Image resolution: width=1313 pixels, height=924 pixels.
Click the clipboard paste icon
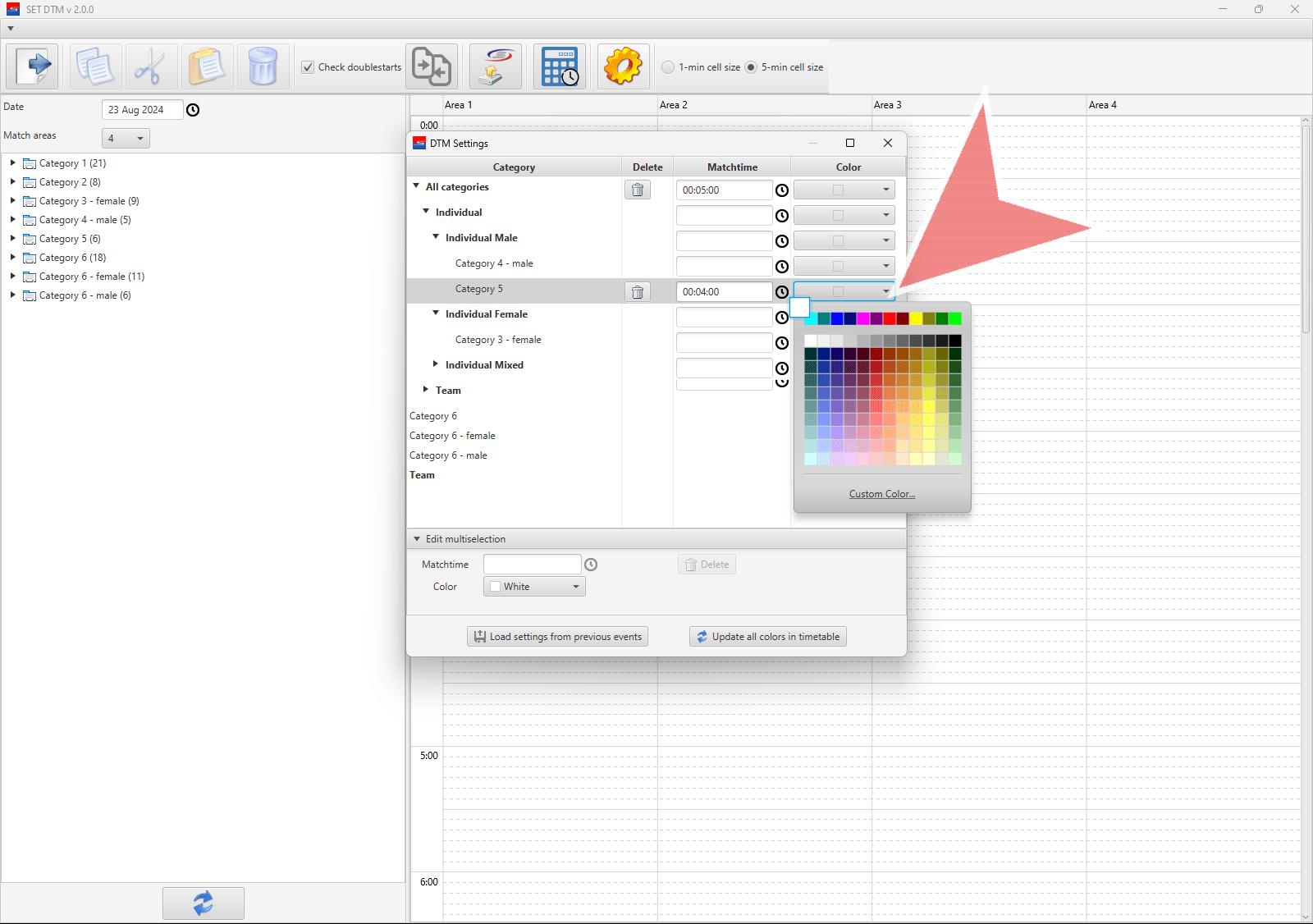tap(207, 66)
